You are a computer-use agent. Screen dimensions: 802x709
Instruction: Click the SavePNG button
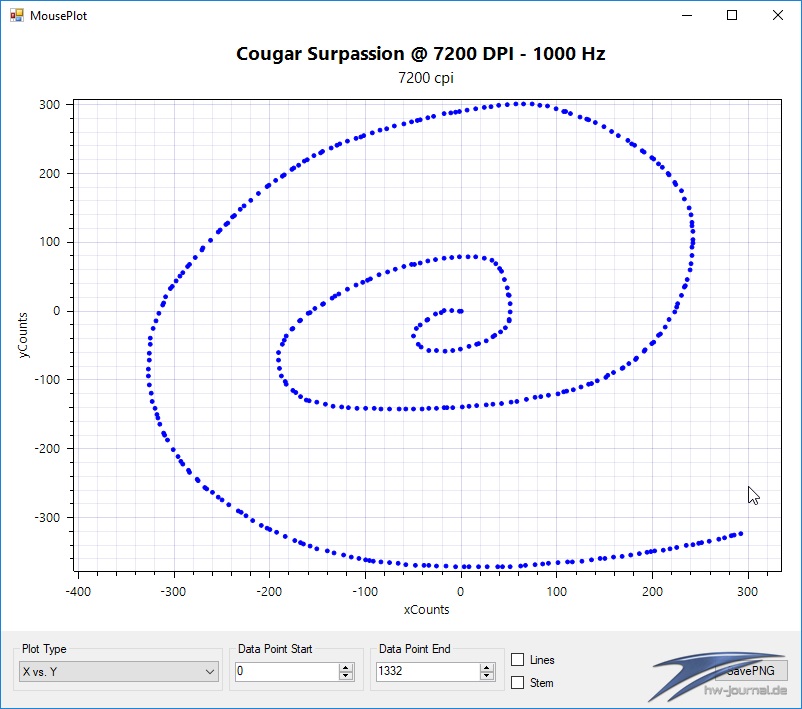750,671
